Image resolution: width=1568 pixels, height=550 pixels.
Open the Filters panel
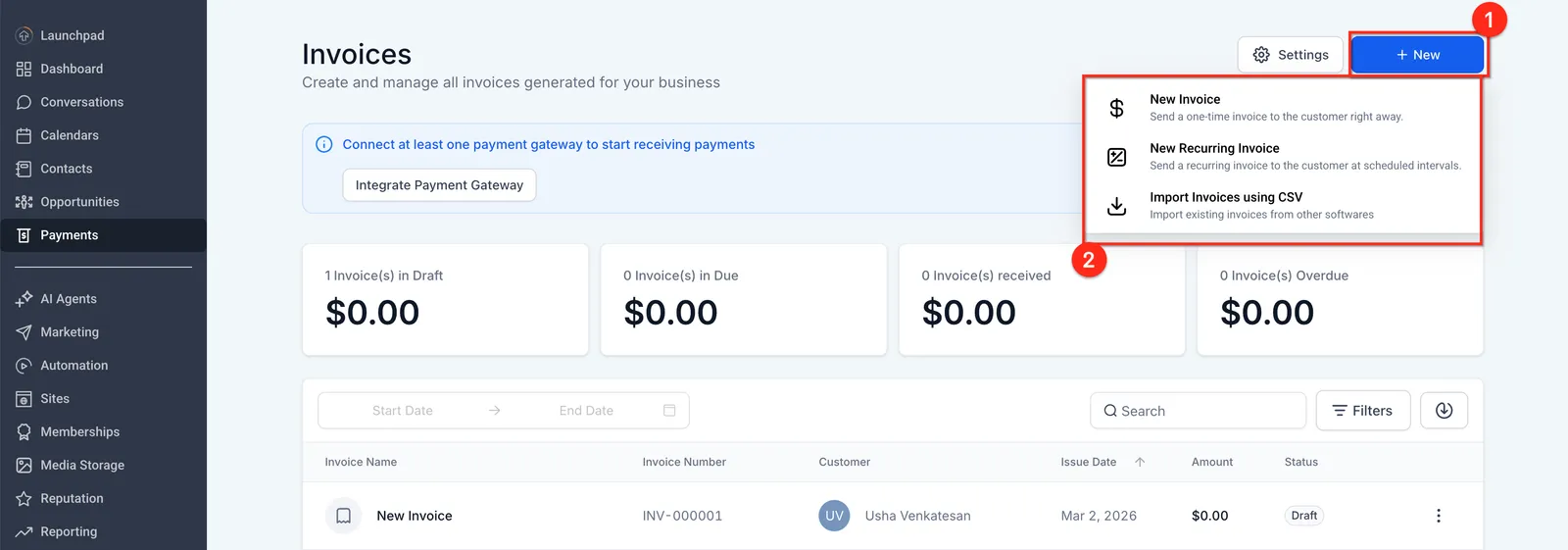[1362, 411]
